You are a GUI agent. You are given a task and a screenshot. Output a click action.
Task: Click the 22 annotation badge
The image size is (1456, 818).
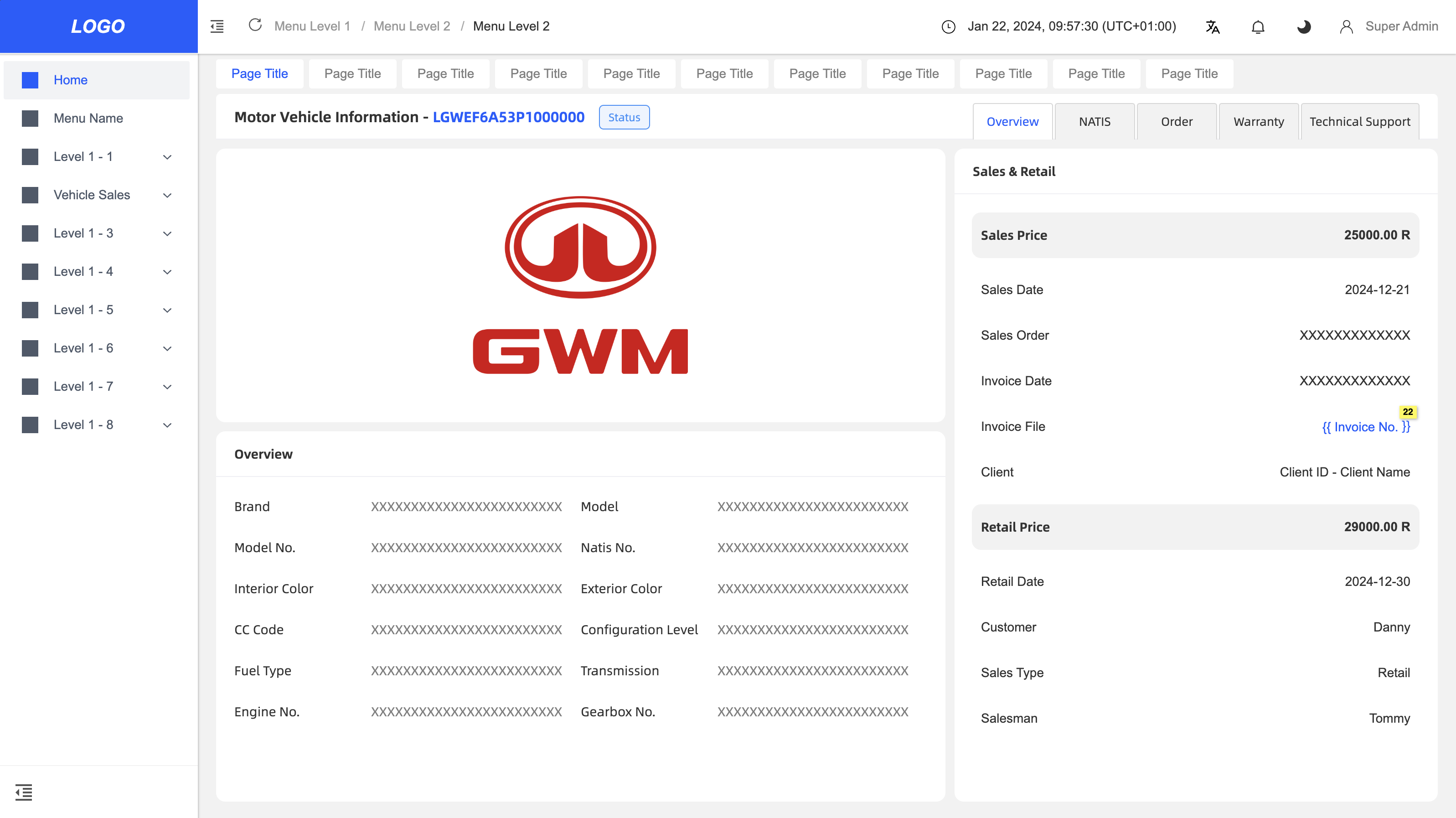click(1407, 412)
